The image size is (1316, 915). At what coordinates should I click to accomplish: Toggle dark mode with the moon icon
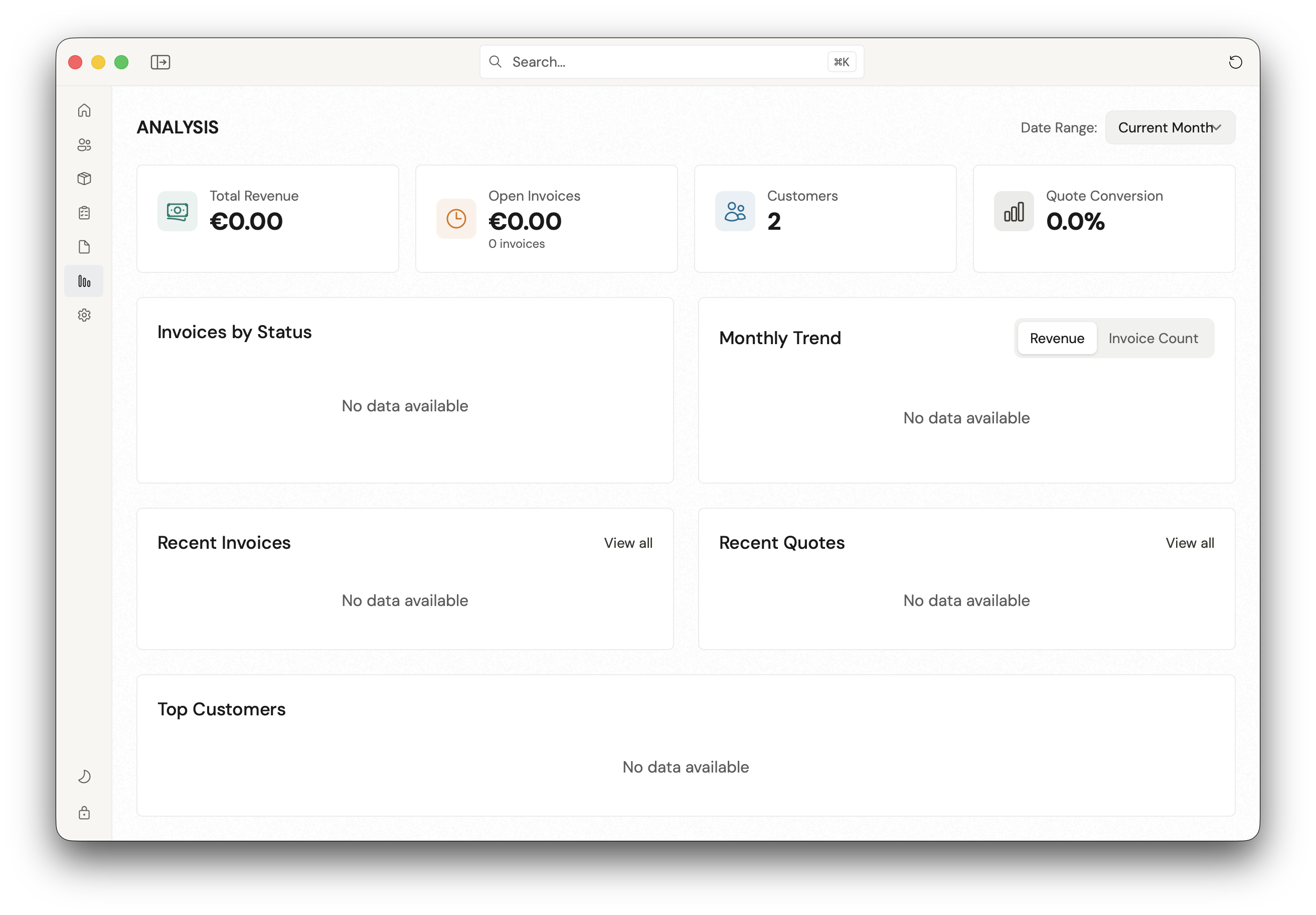pos(84,776)
